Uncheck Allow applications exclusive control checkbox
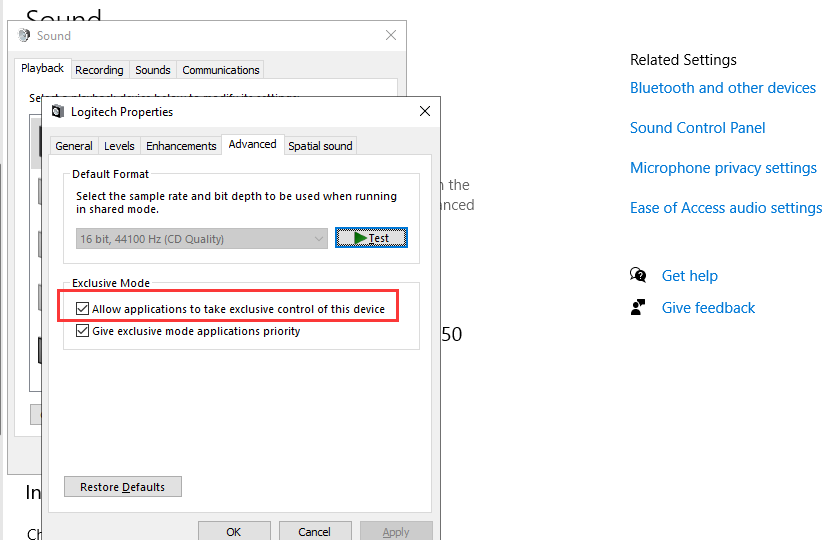Image resolution: width=831 pixels, height=540 pixels. [x=82, y=308]
